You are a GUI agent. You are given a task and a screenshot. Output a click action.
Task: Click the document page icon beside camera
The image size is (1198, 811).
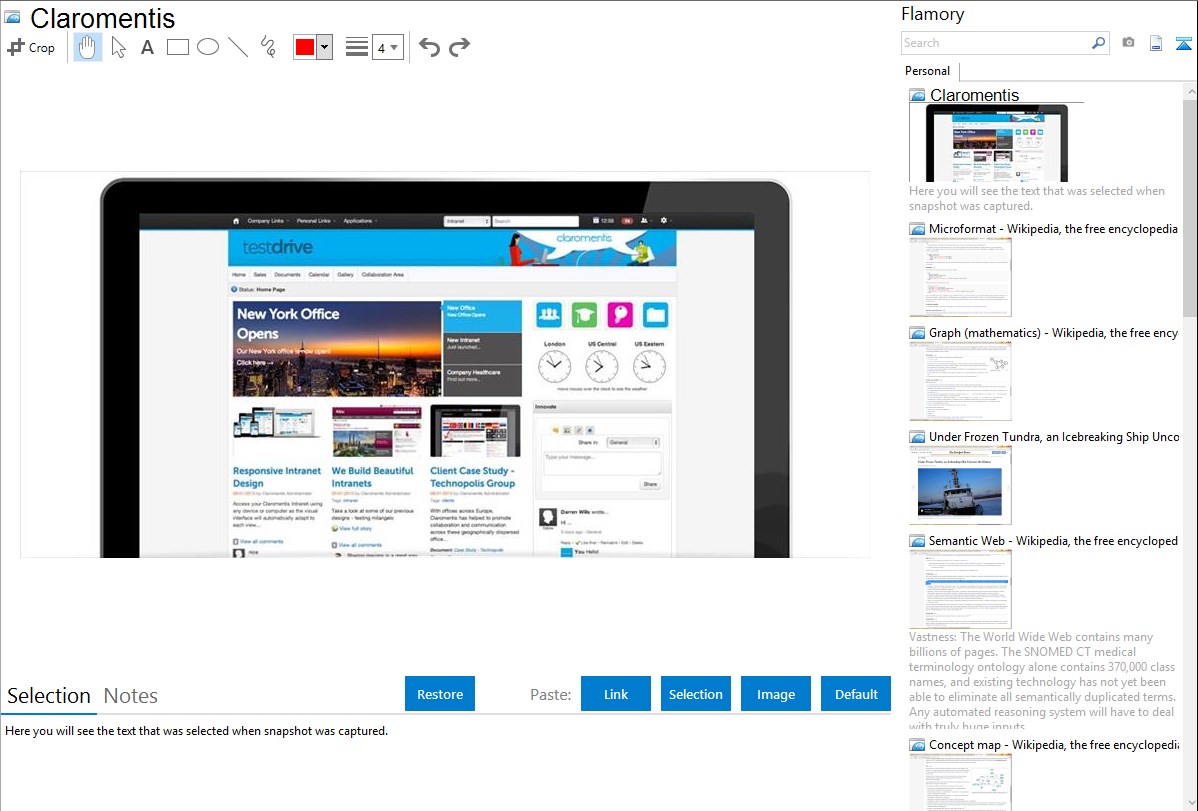tap(1156, 43)
